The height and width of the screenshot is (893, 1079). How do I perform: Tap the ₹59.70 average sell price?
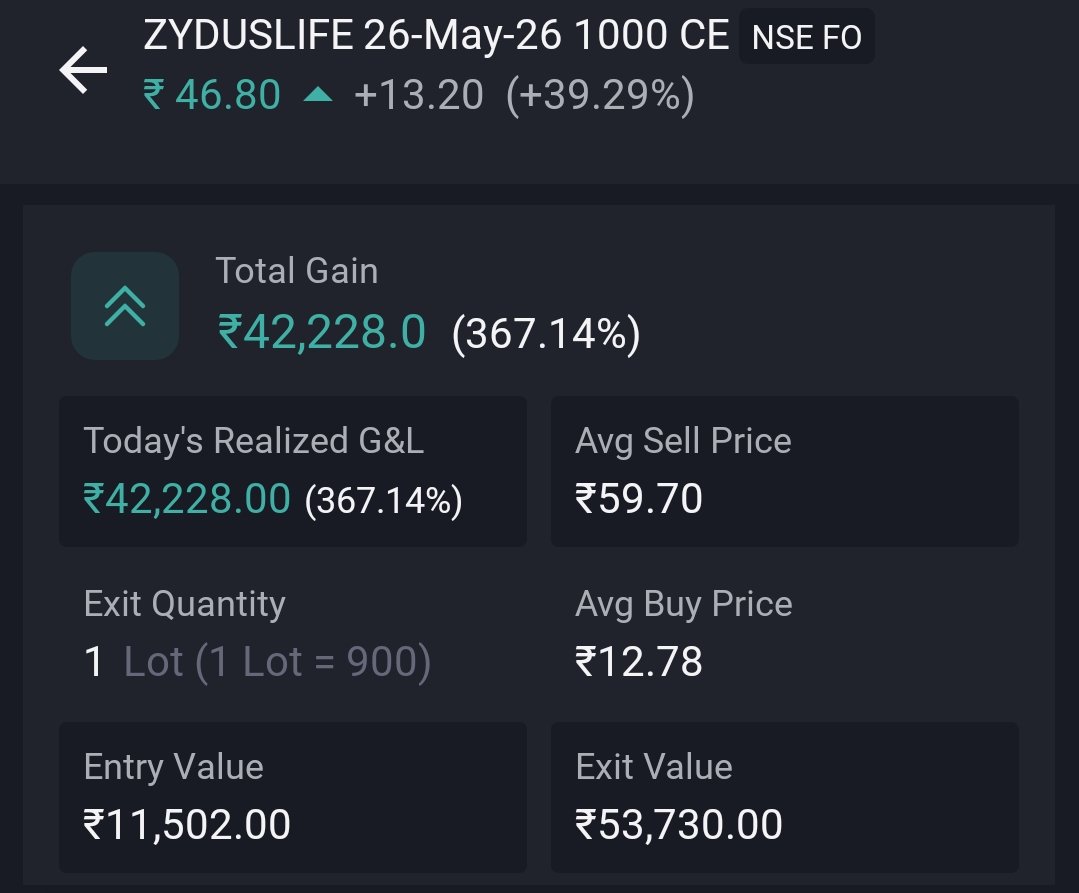(639, 499)
